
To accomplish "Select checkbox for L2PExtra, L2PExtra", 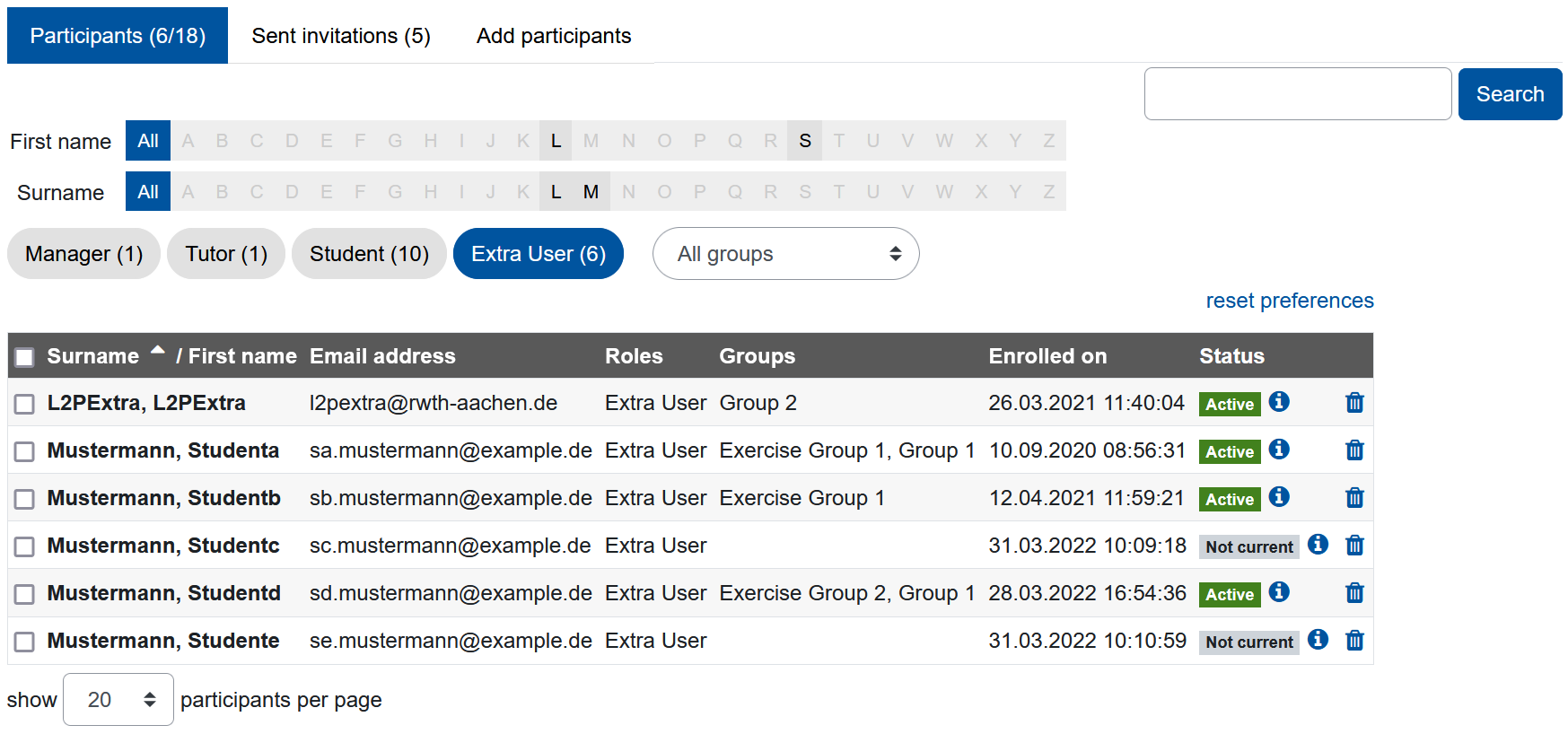I will point(24,405).
